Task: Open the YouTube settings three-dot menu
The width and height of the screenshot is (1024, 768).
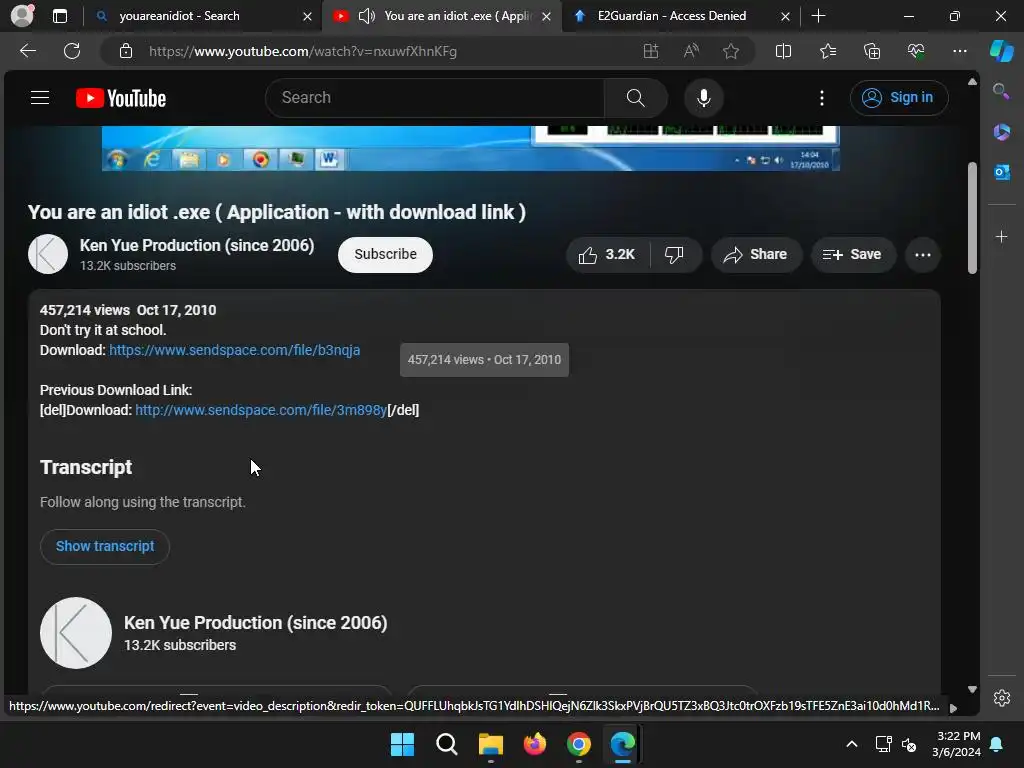Action: (822, 98)
